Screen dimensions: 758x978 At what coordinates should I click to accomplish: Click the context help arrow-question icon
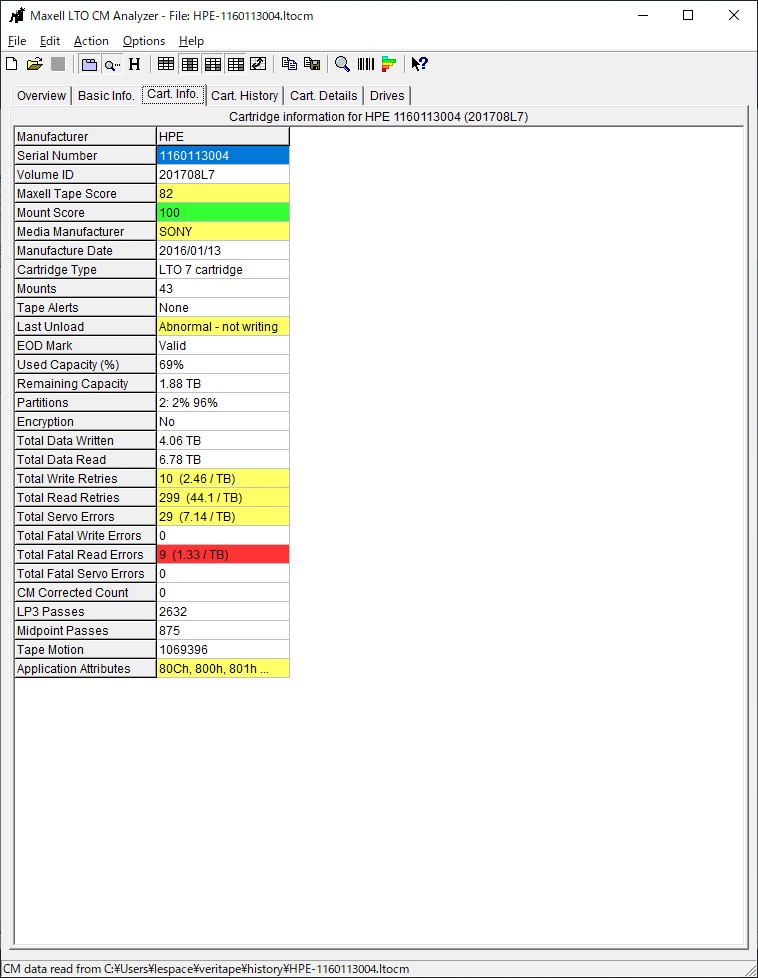coord(419,64)
